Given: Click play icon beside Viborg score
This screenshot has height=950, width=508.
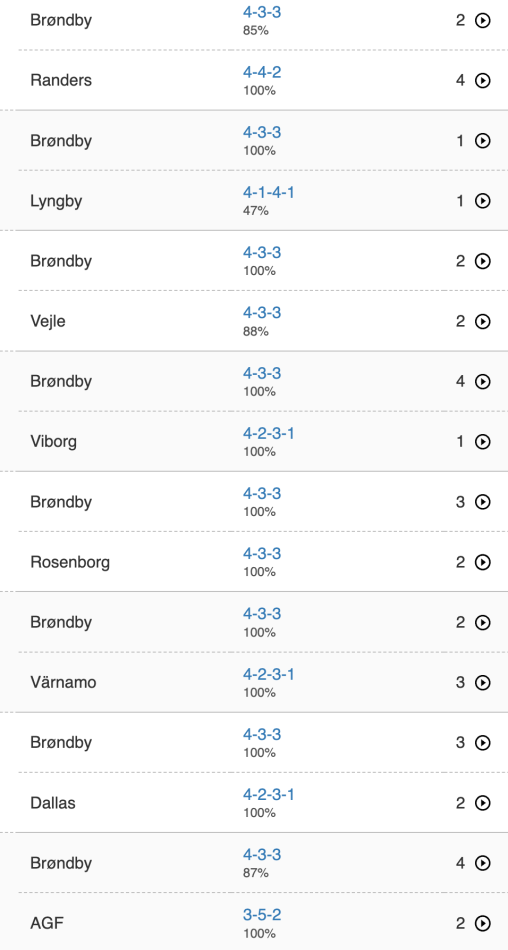Looking at the screenshot, I should tap(483, 442).
